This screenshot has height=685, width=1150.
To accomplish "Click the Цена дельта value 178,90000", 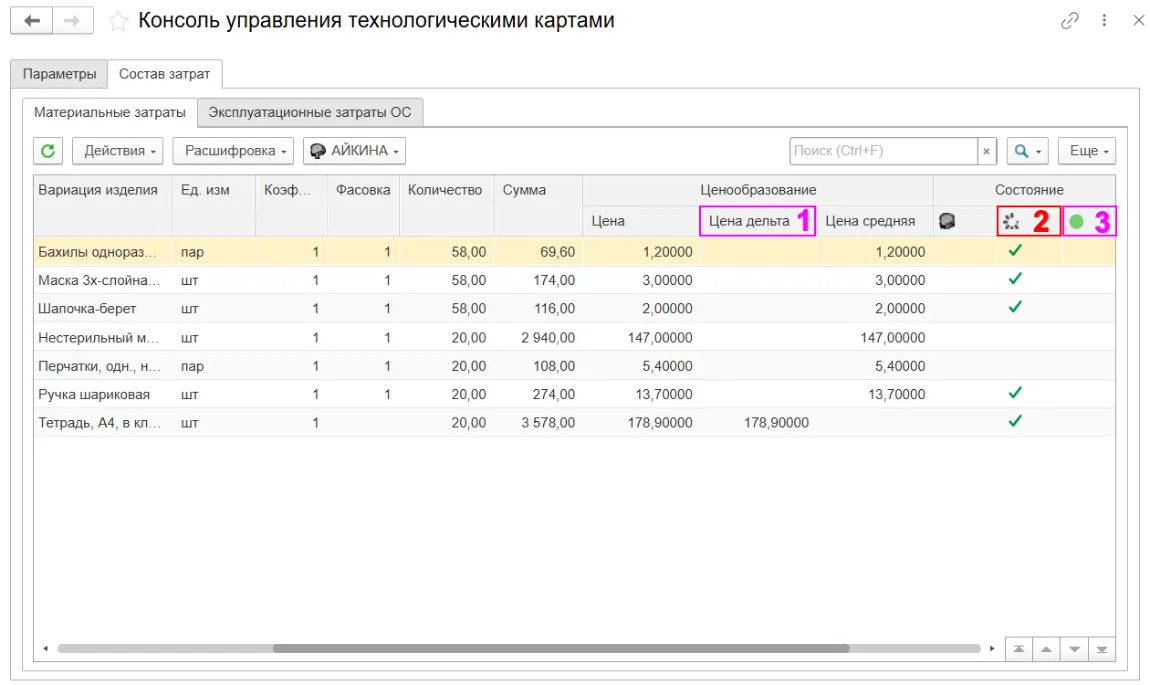I will point(776,423).
